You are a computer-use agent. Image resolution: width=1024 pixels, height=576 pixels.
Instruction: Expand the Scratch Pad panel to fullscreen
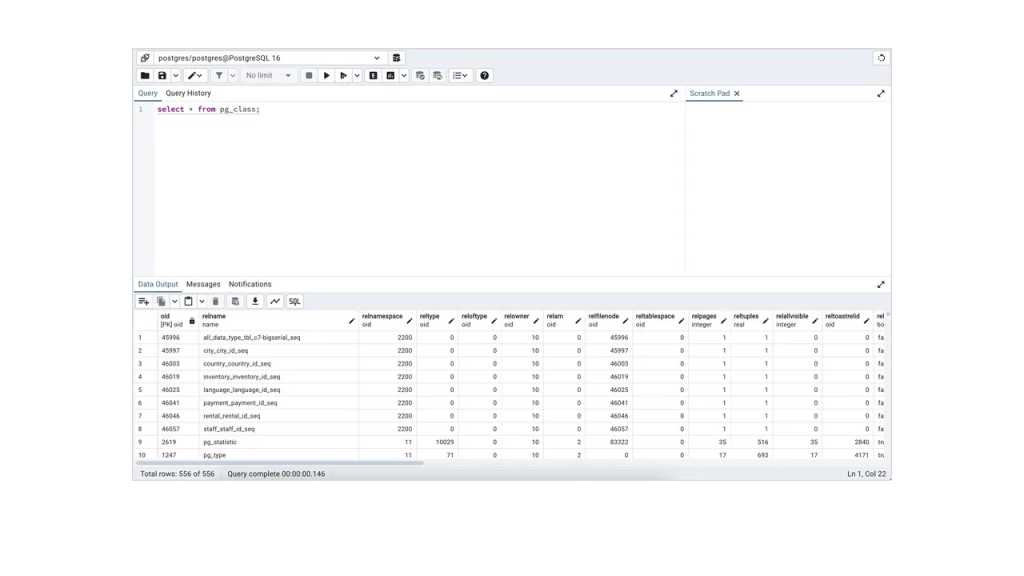click(881, 94)
